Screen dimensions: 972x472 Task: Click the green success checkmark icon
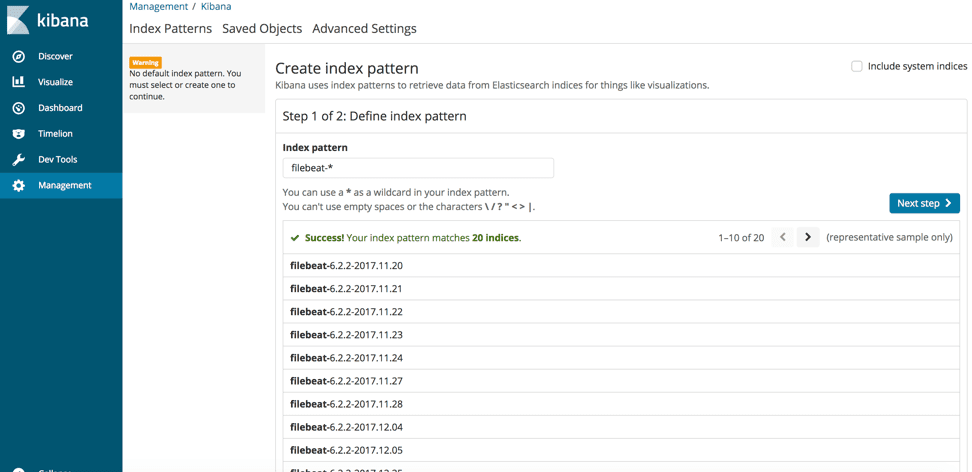295,238
